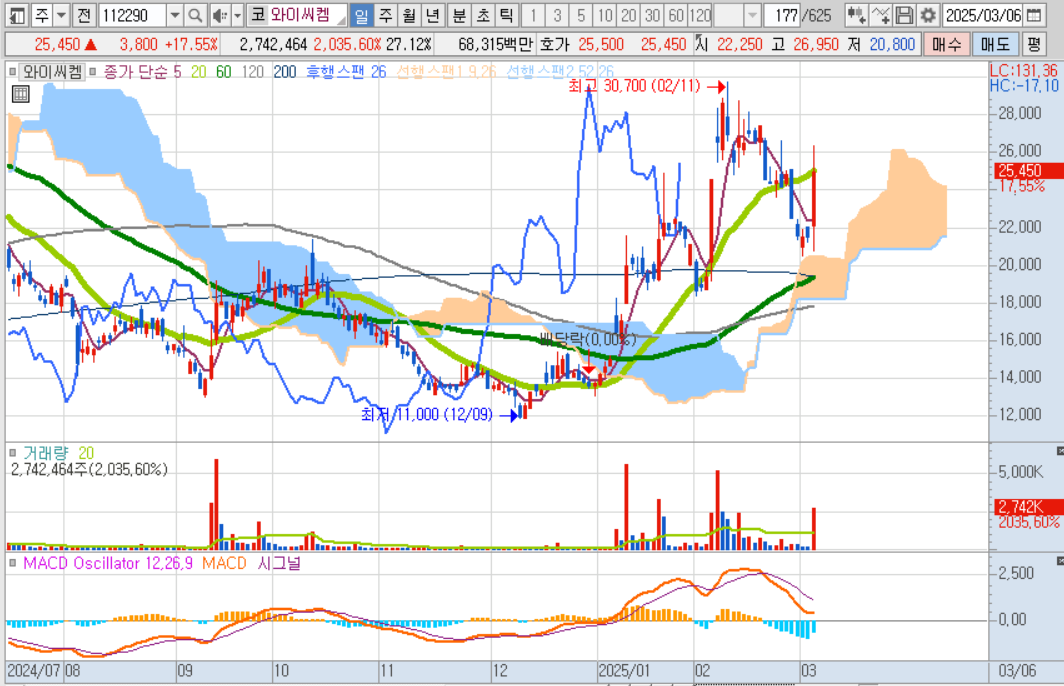Viewport: 1064px width, 686px height.
Task: Switch to 년 yearly chart period
Action: pyautogui.click(x=432, y=14)
